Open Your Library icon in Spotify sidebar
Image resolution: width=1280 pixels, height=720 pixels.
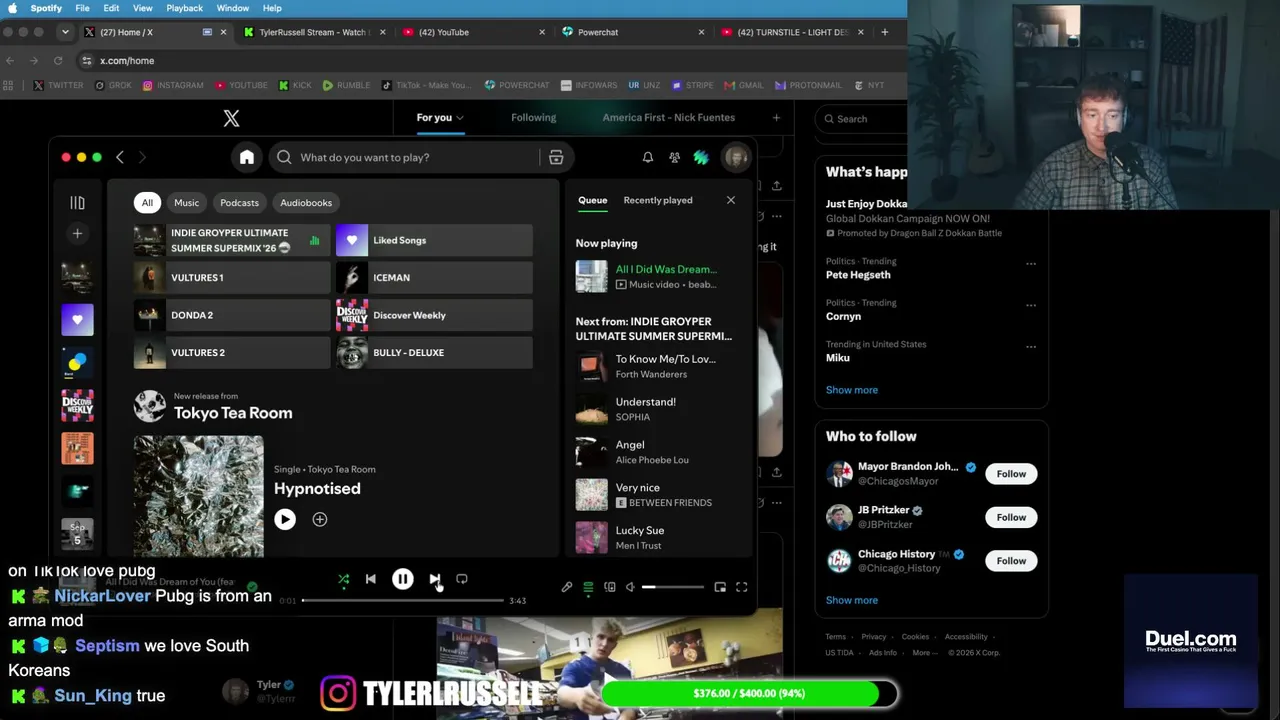[x=77, y=203]
